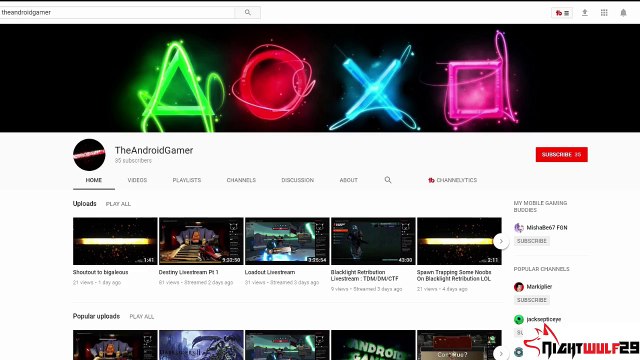Click the Shoutout to bigaleous title
Image resolution: width=640 pixels, height=360 pixels.
pos(100,272)
